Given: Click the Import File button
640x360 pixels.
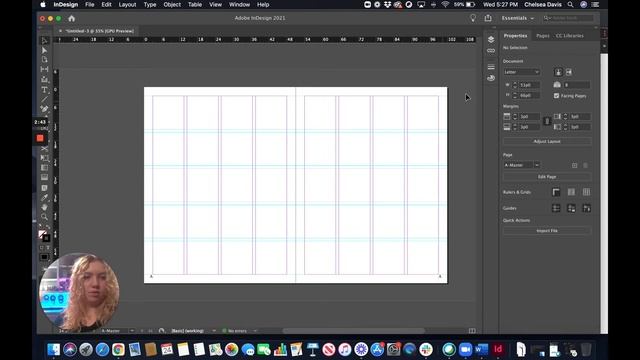Looking at the screenshot, I should [x=547, y=231].
